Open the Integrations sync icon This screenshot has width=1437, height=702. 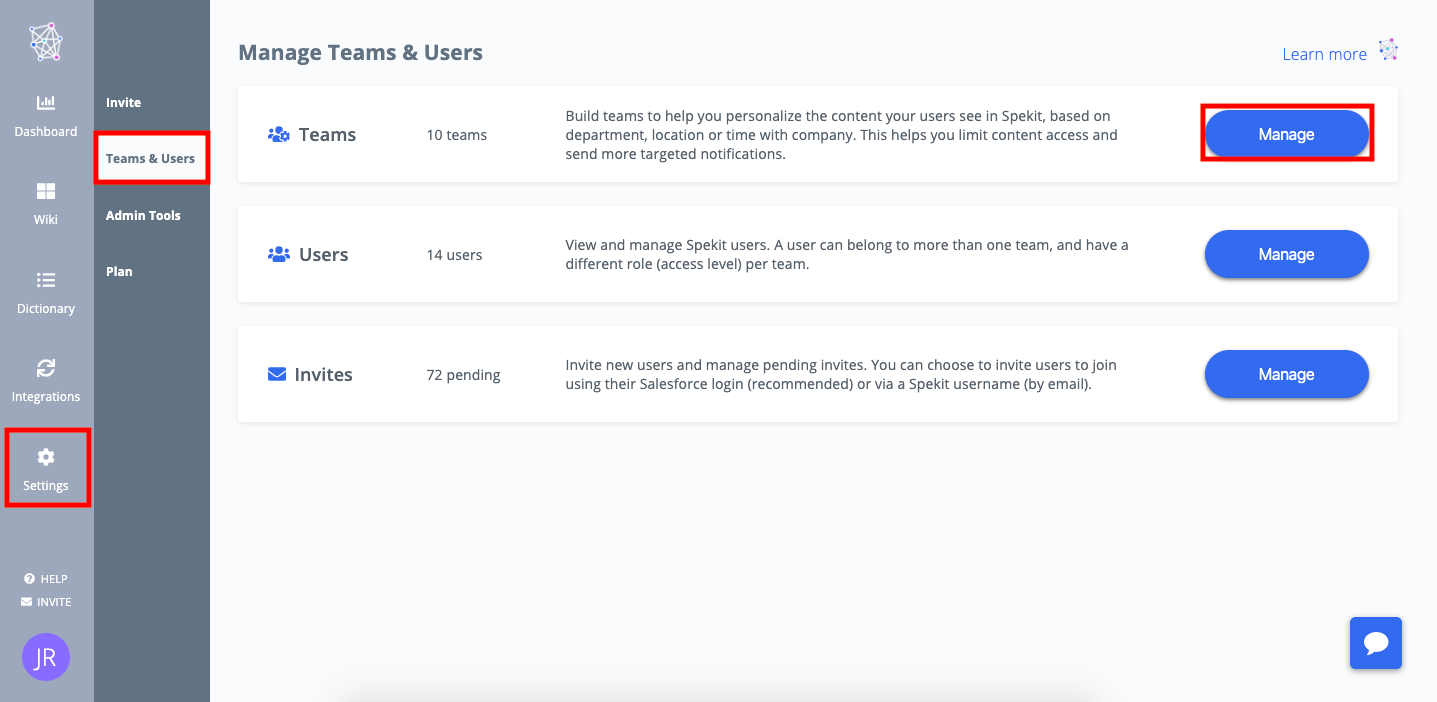[46, 368]
